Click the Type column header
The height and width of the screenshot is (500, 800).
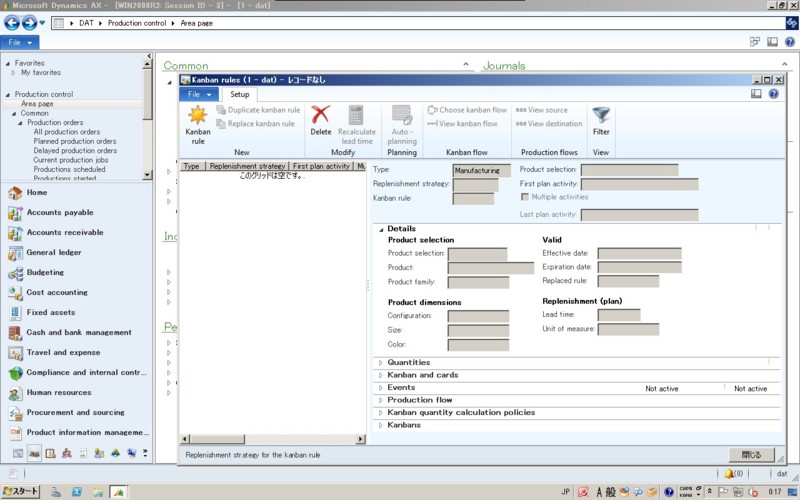coord(192,166)
